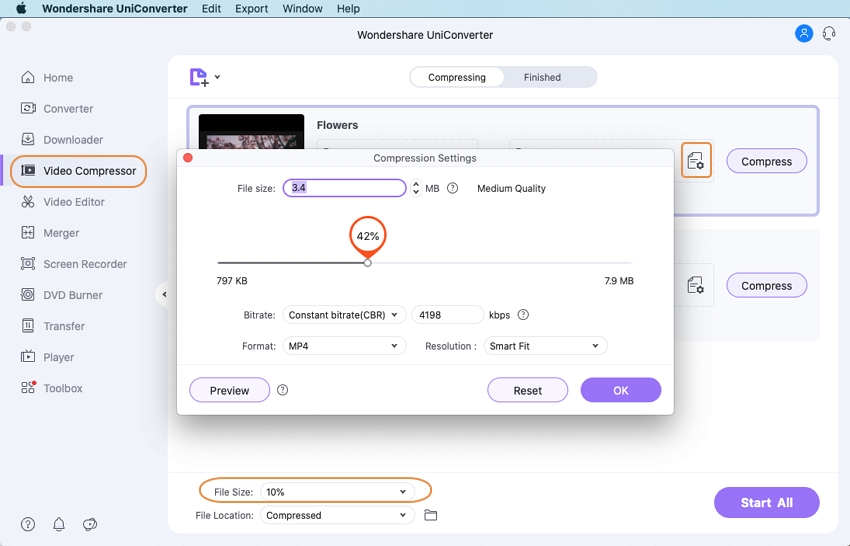This screenshot has width=850, height=546.
Task: Open the Format MP4 dropdown
Action: coord(344,346)
